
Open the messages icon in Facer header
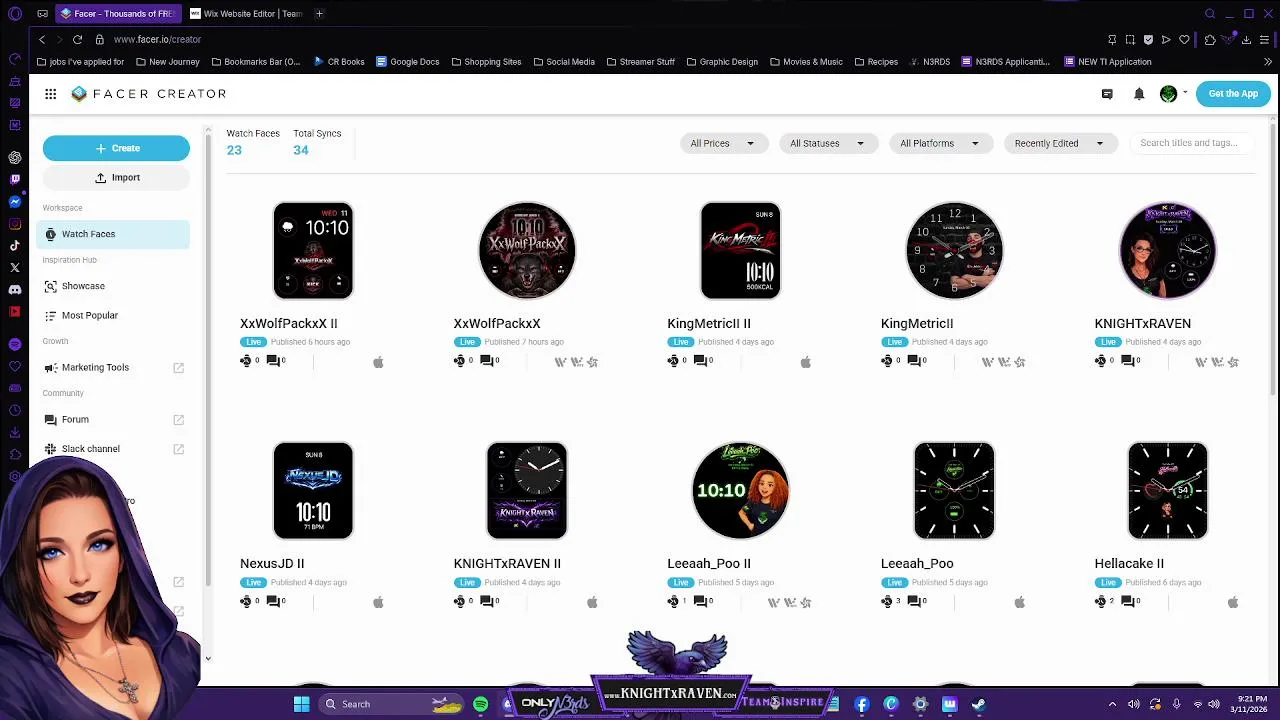coord(1107,94)
